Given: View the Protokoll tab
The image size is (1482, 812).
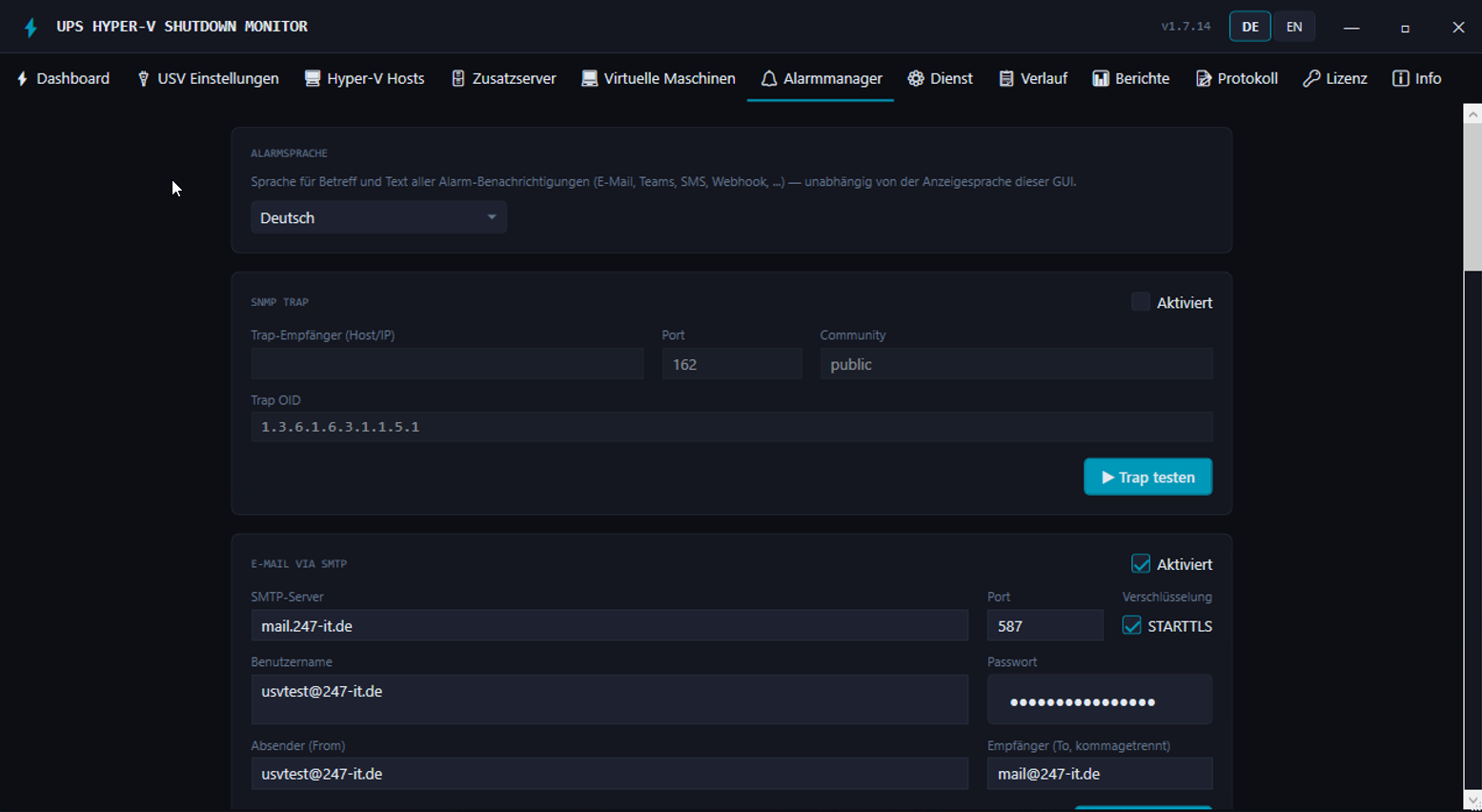Looking at the screenshot, I should coord(1237,78).
